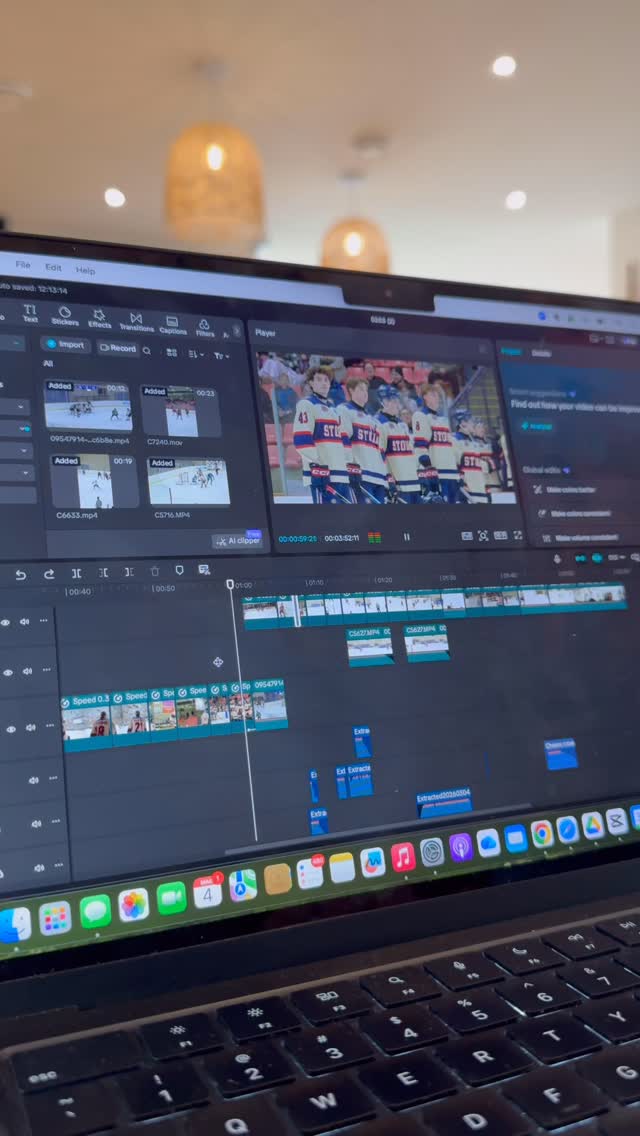The width and height of the screenshot is (640, 1136).
Task: Click the Player focus frame icon
Action: 483,536
